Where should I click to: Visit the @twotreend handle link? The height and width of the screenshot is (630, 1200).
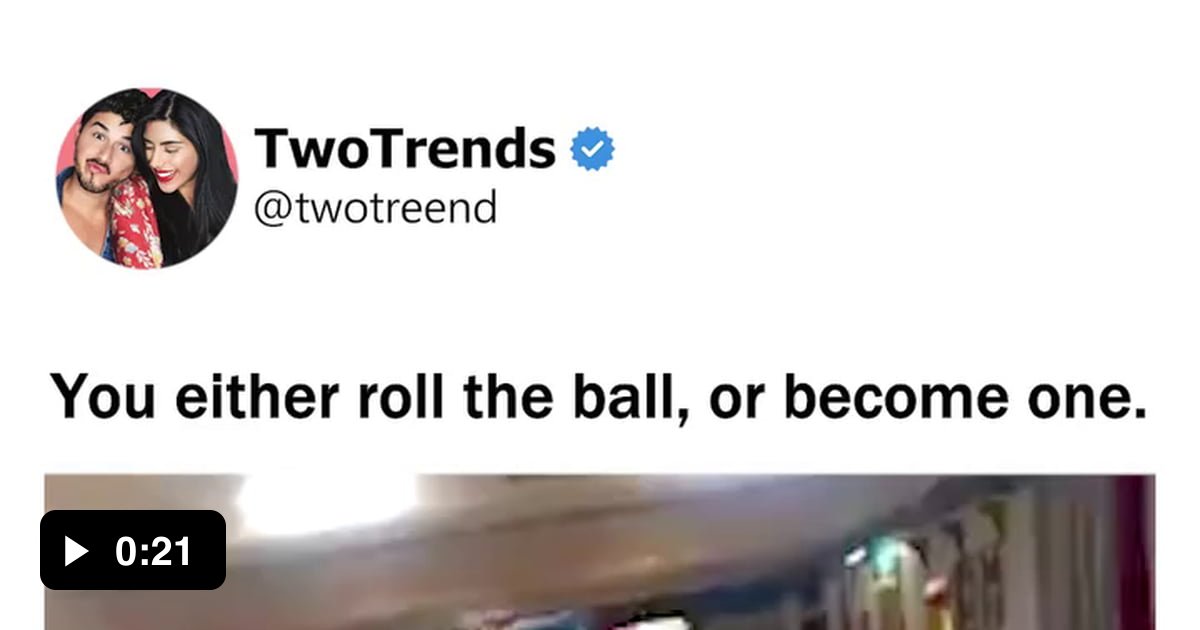(376, 208)
